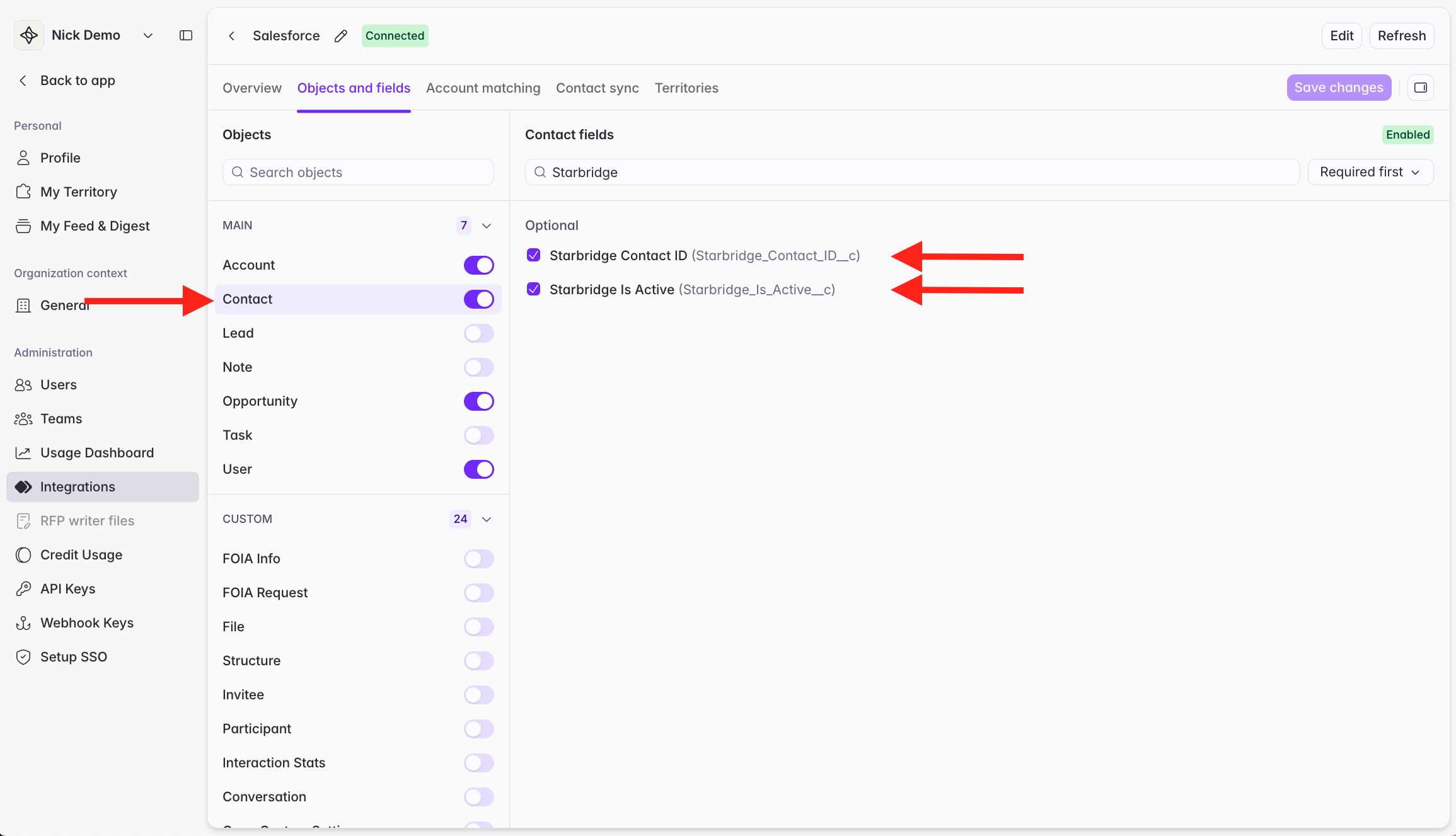The width and height of the screenshot is (1456, 836).
Task: Open the Territories tab
Action: click(686, 88)
